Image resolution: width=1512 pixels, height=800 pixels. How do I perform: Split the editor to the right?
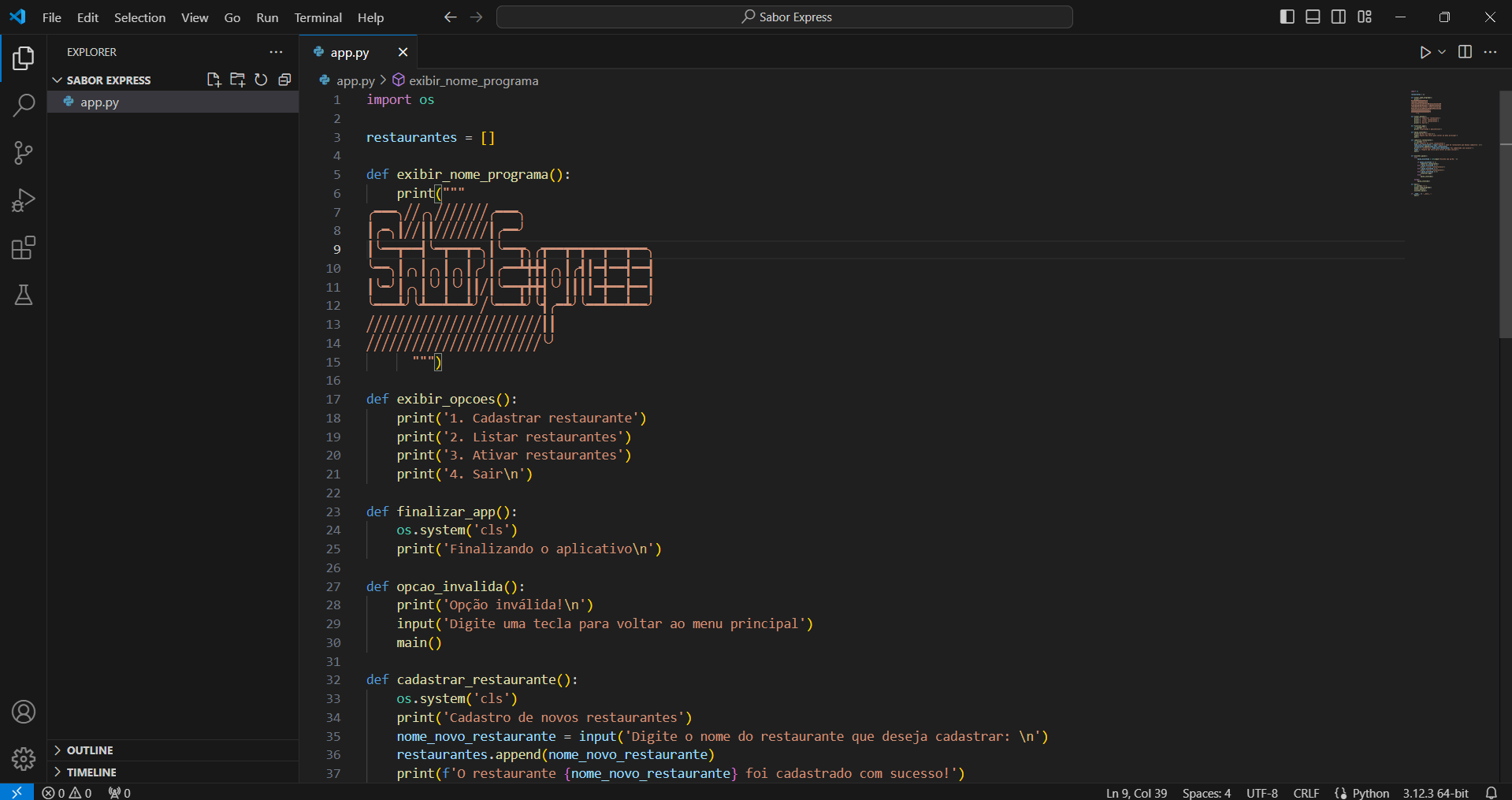(1465, 52)
